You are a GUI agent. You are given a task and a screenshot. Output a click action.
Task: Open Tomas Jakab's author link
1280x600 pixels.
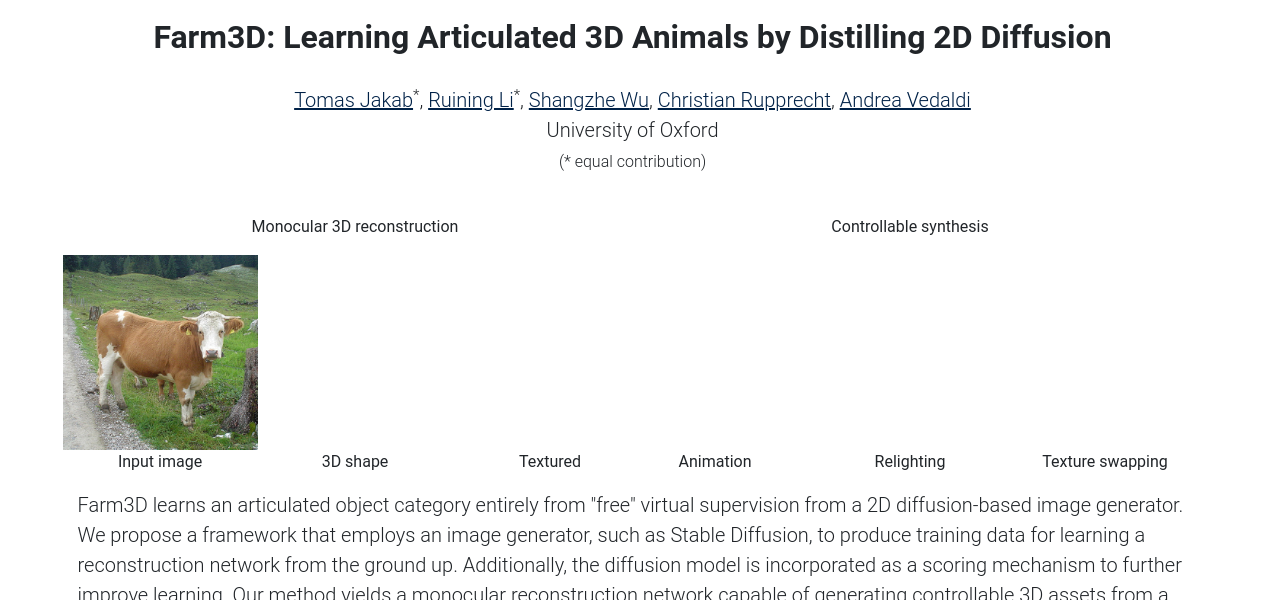coord(353,100)
